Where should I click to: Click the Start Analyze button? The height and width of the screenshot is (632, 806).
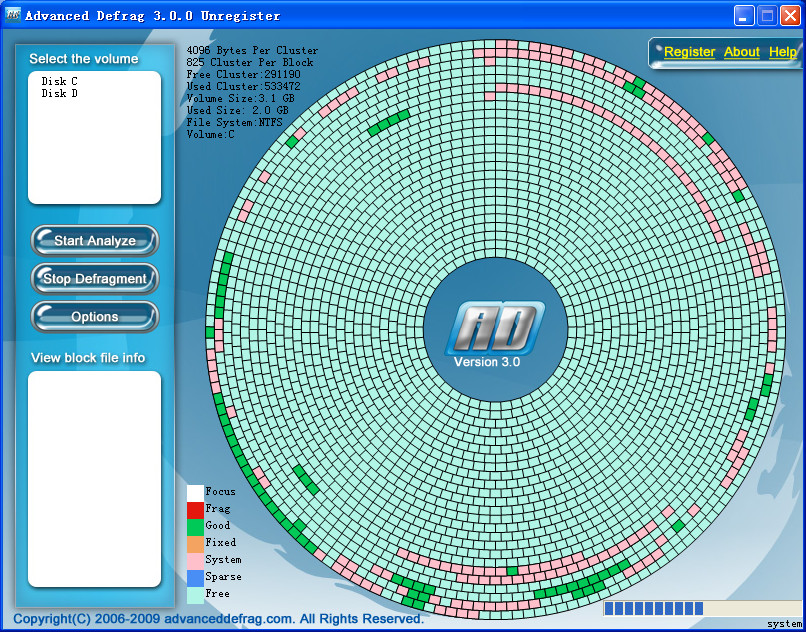pos(95,241)
